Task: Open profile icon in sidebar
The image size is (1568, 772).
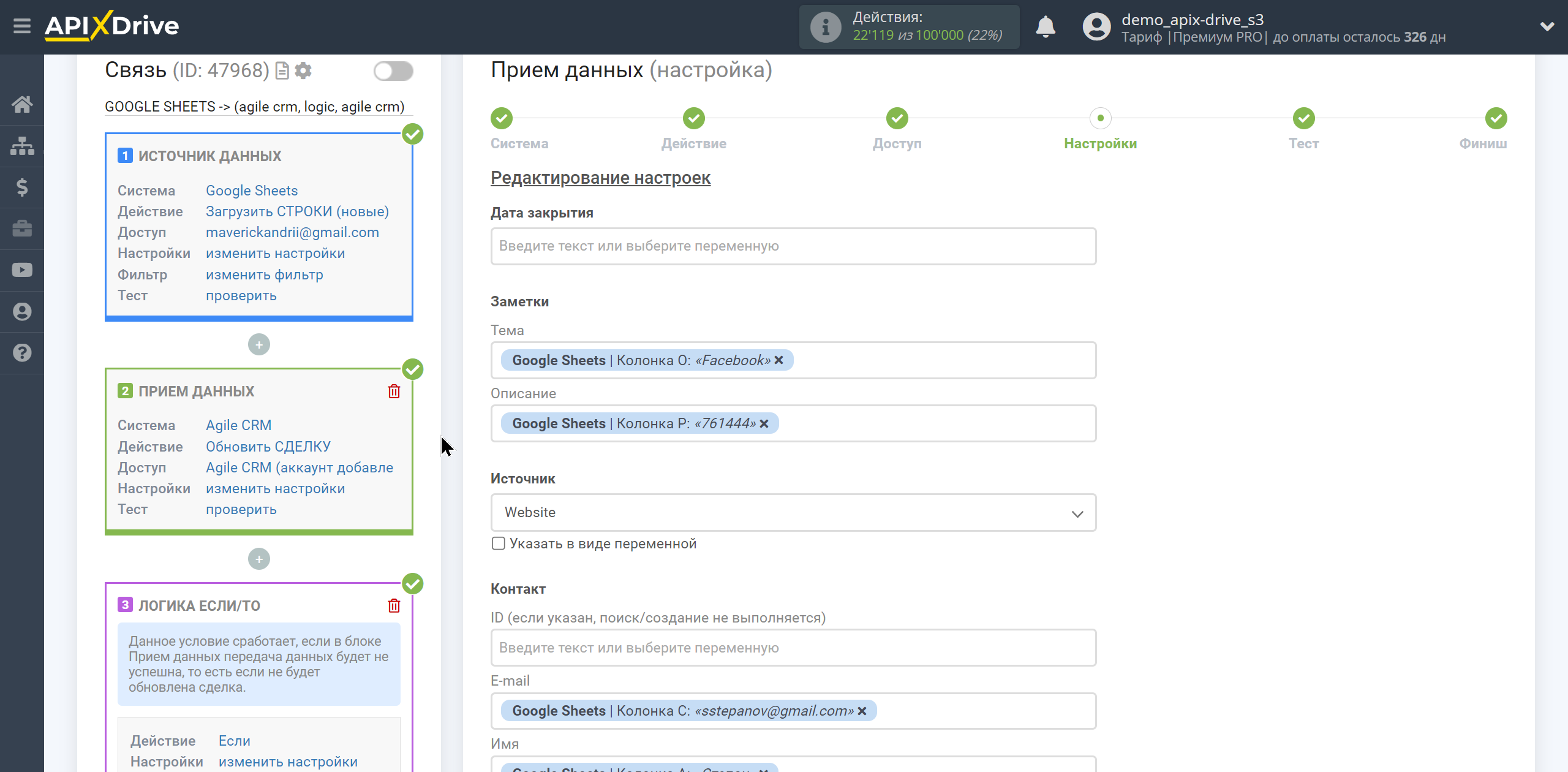Action: [22, 312]
